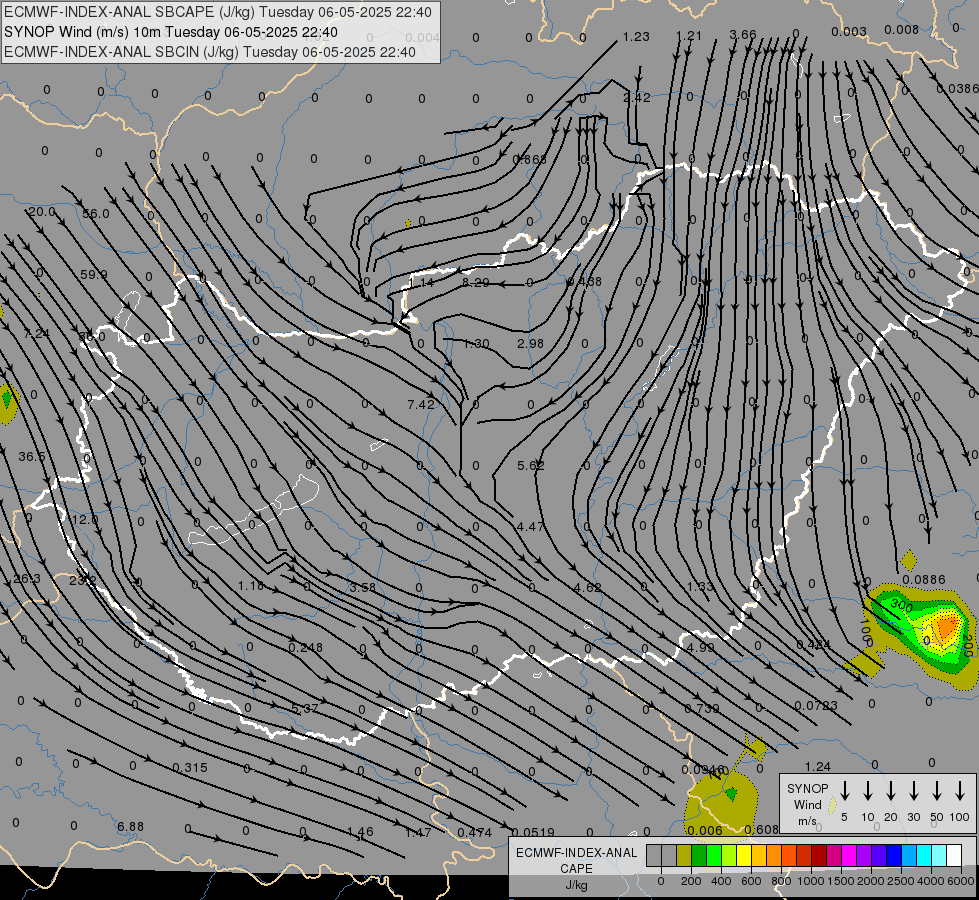
Task: Select the deep blue CAPE legend swatch
Action: point(894,855)
